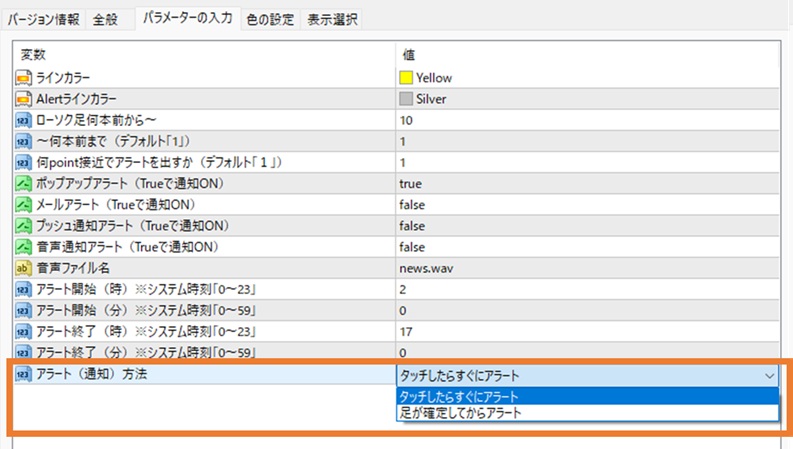This screenshot has width=793, height=449.
Task: Switch to the 色の設定 tab
Action: click(270, 19)
